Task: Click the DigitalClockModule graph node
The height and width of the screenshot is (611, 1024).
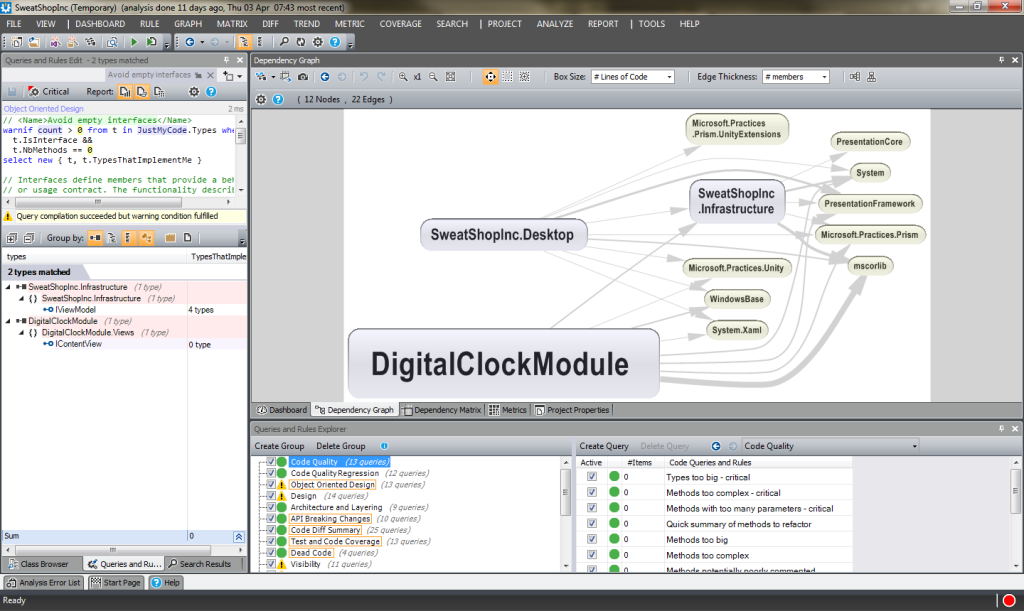Action: point(503,364)
